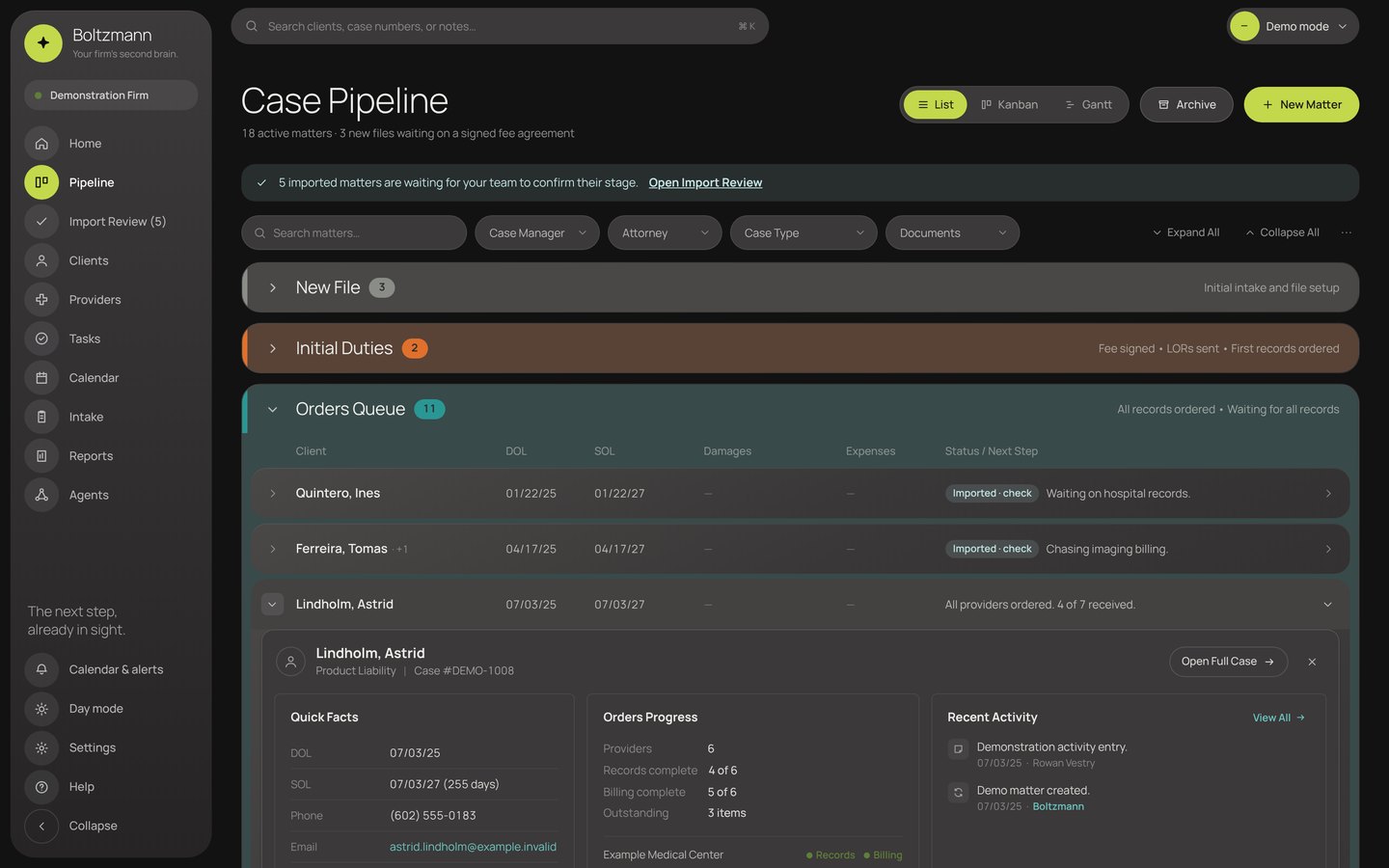Image resolution: width=1389 pixels, height=868 pixels.
Task: Open the Demo mode dropdown
Action: [x=1293, y=26]
